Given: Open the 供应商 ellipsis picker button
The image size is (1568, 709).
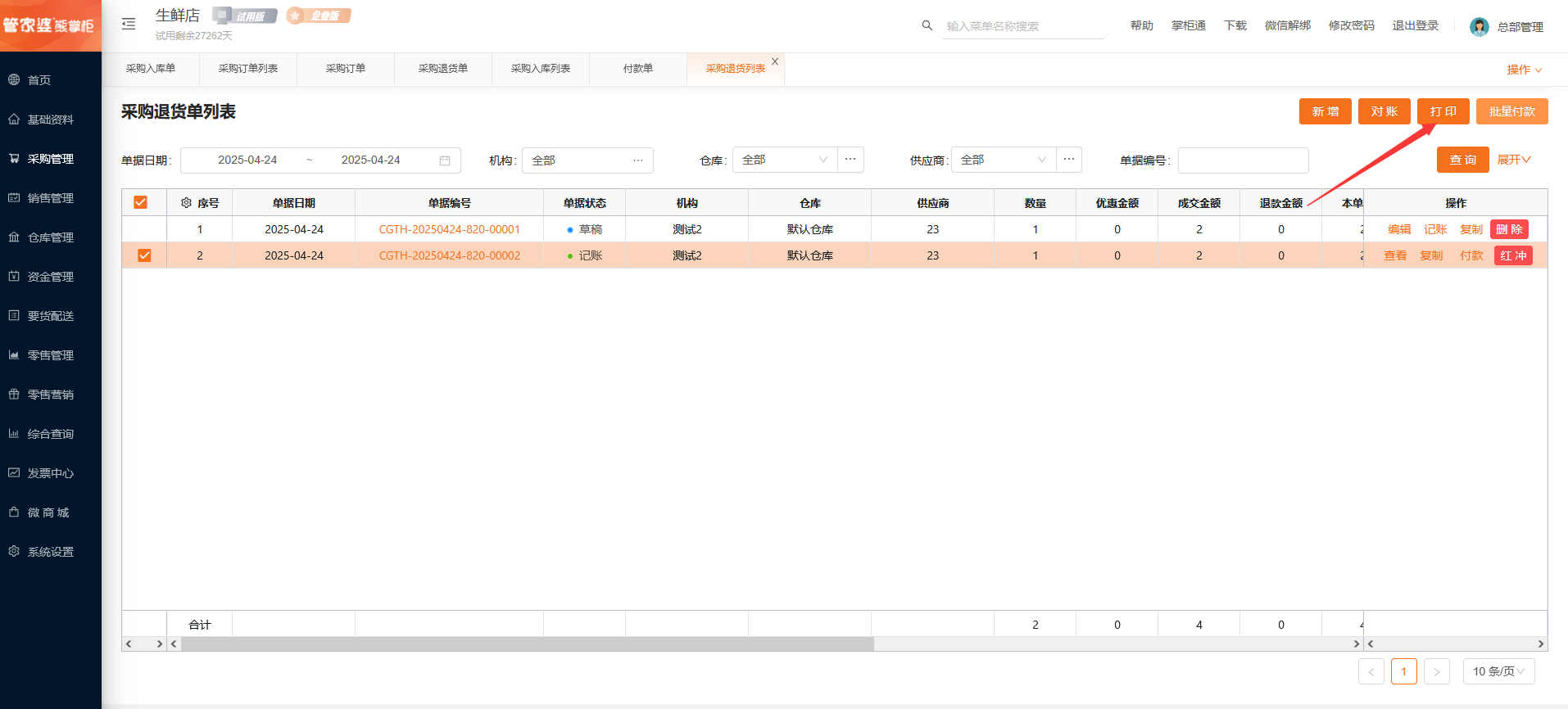Looking at the screenshot, I should 1069,160.
